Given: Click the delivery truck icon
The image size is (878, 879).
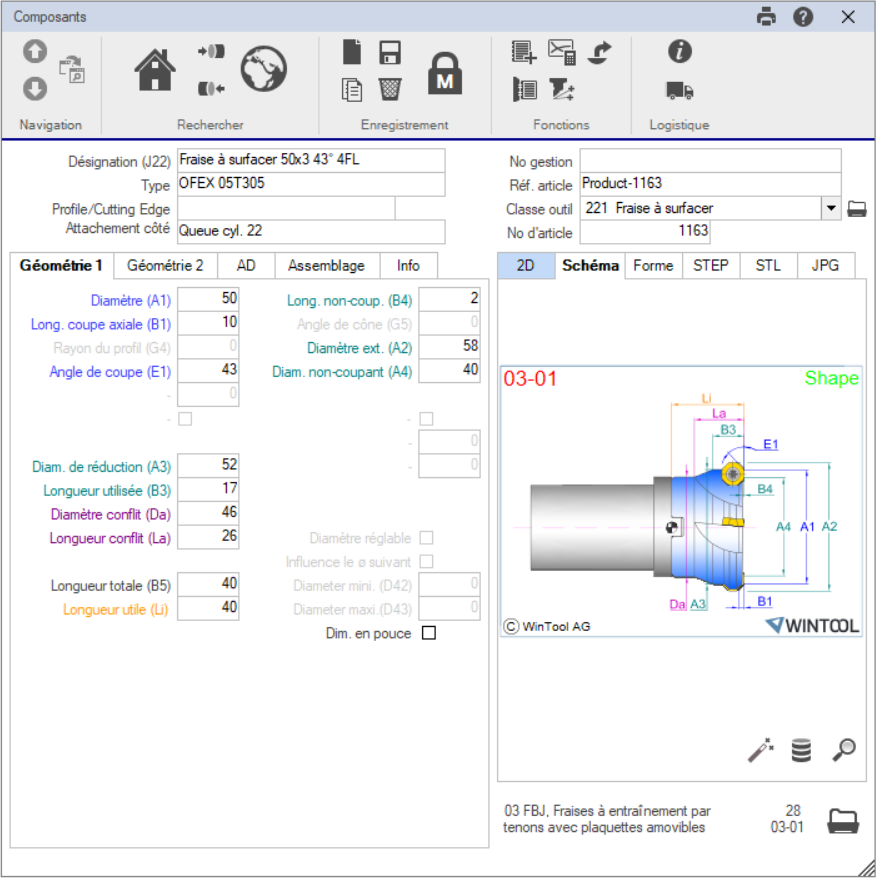Looking at the screenshot, I should click(x=680, y=91).
